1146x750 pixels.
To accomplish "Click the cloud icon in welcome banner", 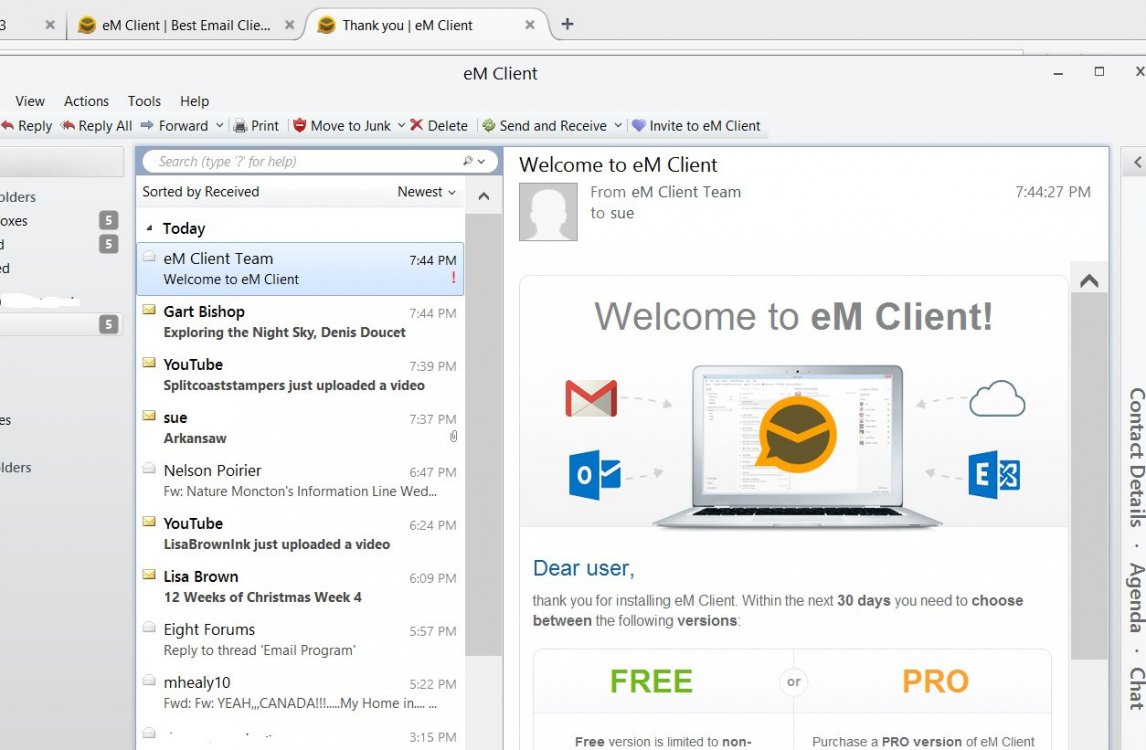I will (x=997, y=398).
